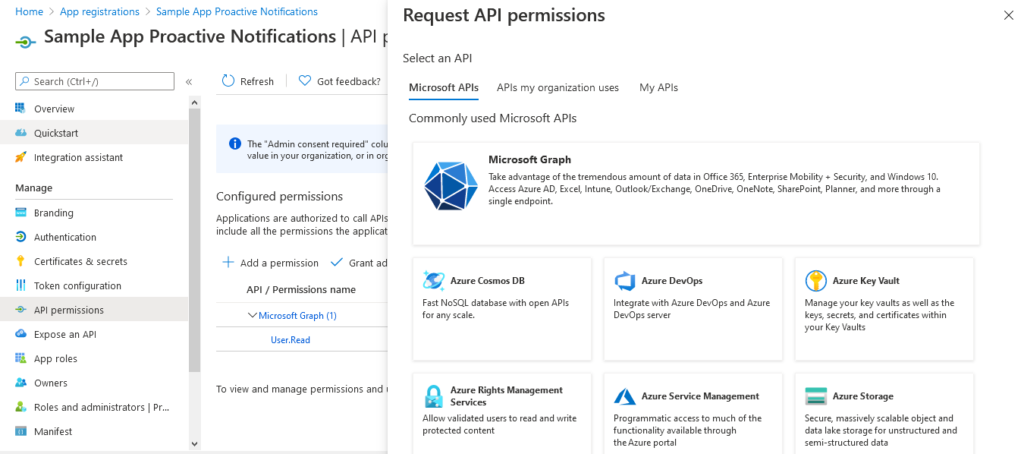This screenshot has height=454, width=1024.
Task: Close the Request API permissions panel
Action: pos(1008,16)
